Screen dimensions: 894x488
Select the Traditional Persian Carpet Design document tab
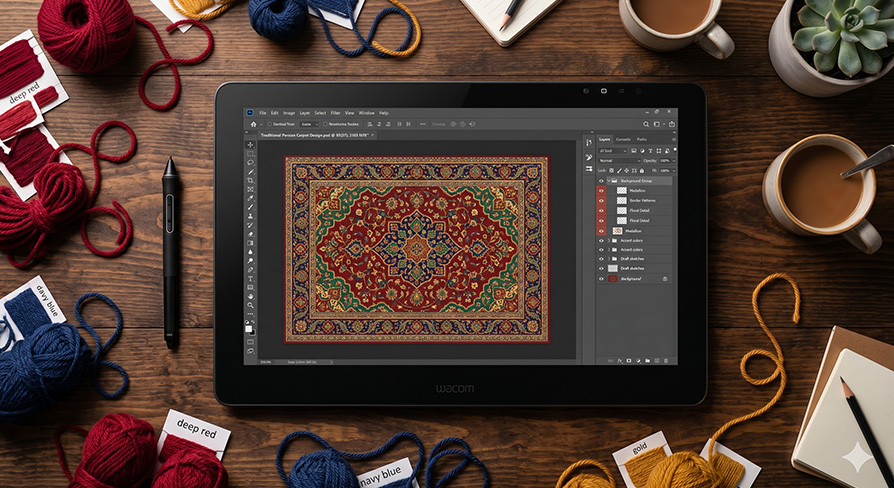[317, 135]
